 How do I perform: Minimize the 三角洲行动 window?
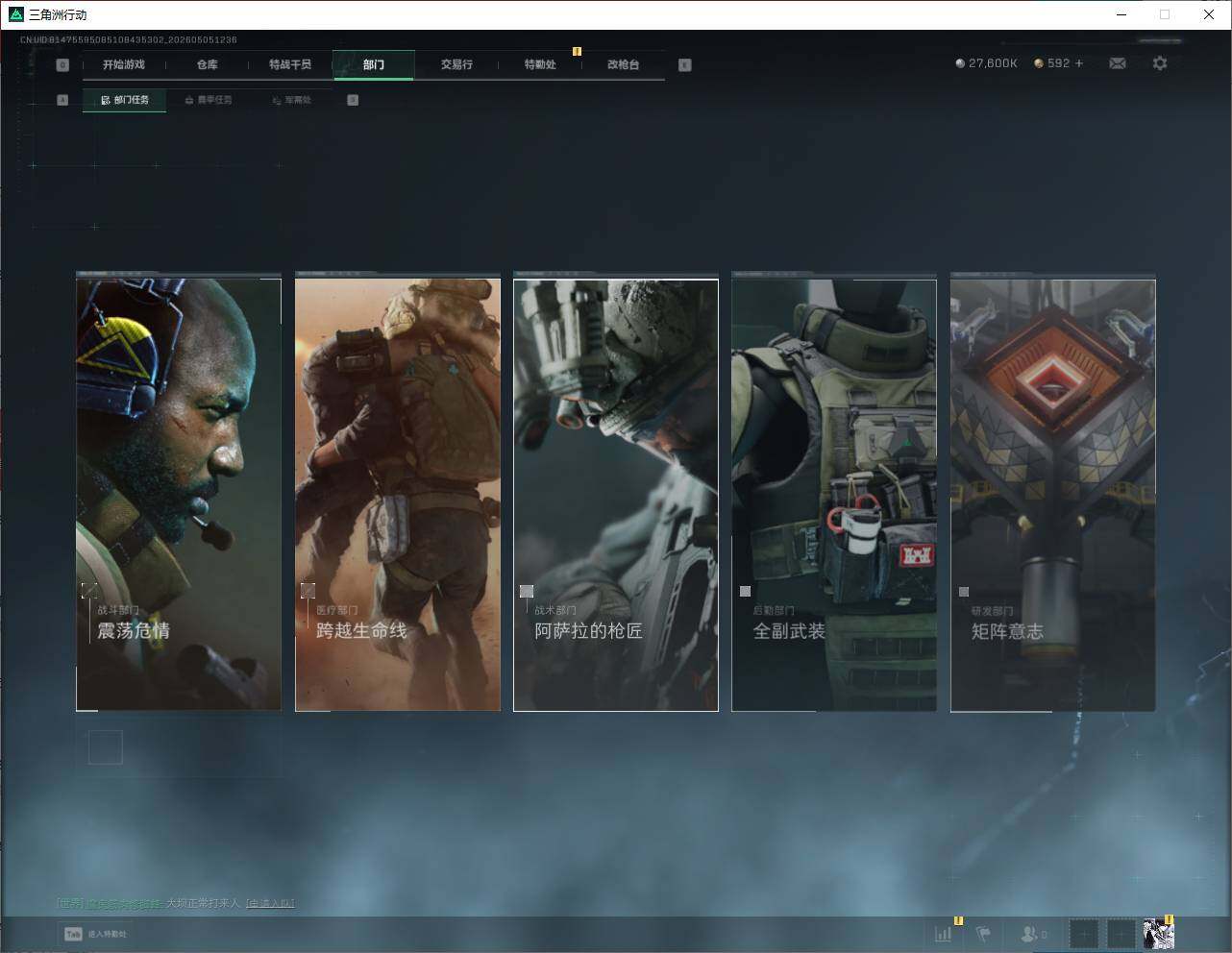click(1121, 14)
